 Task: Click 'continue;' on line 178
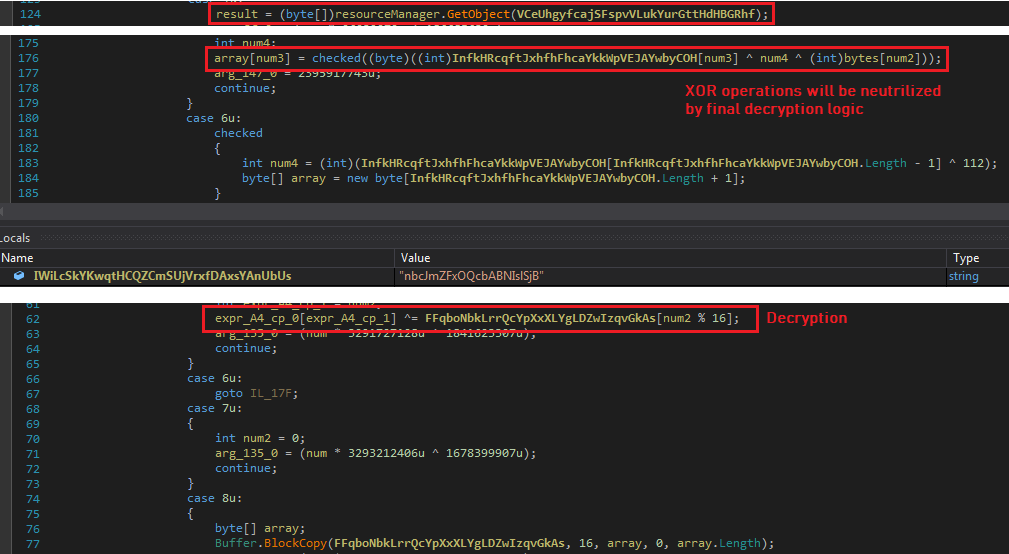[x=245, y=88]
